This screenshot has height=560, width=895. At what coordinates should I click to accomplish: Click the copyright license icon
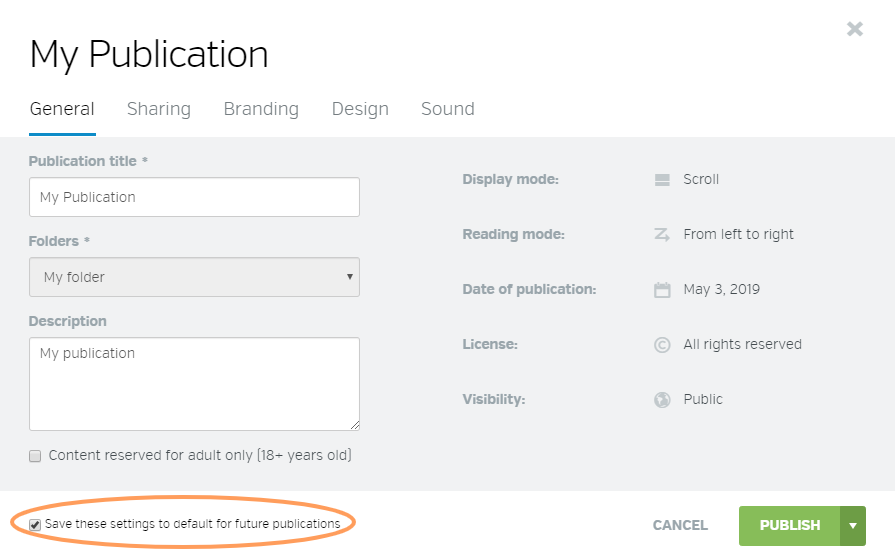tap(661, 345)
